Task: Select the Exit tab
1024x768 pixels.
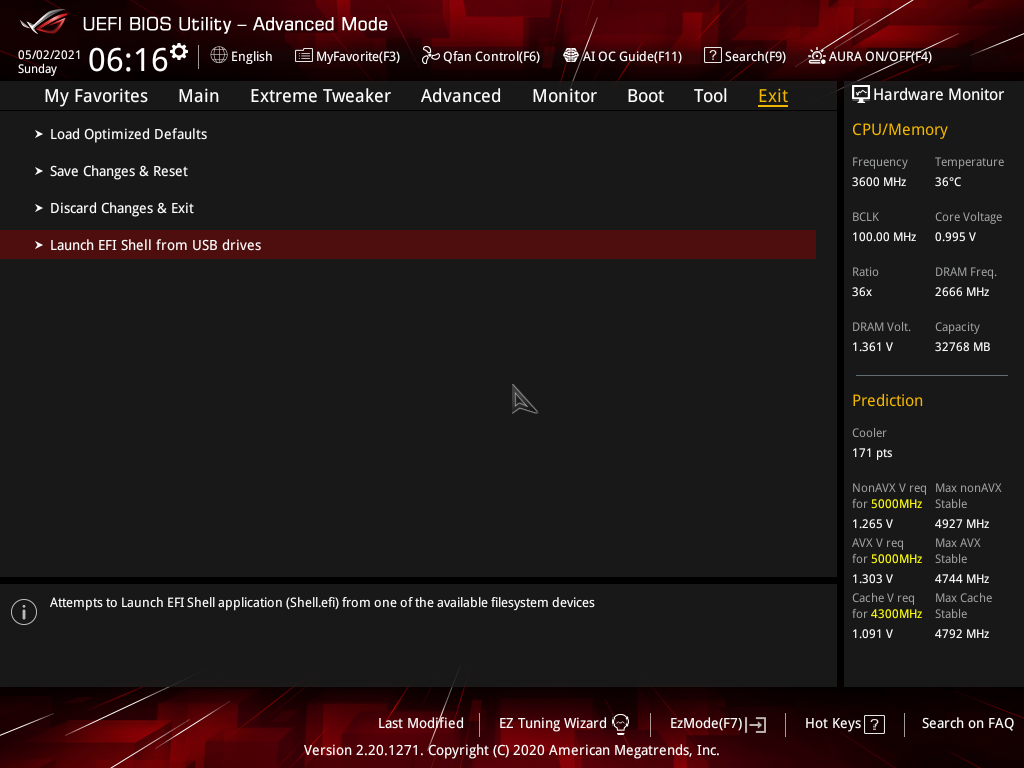Action: (x=773, y=96)
